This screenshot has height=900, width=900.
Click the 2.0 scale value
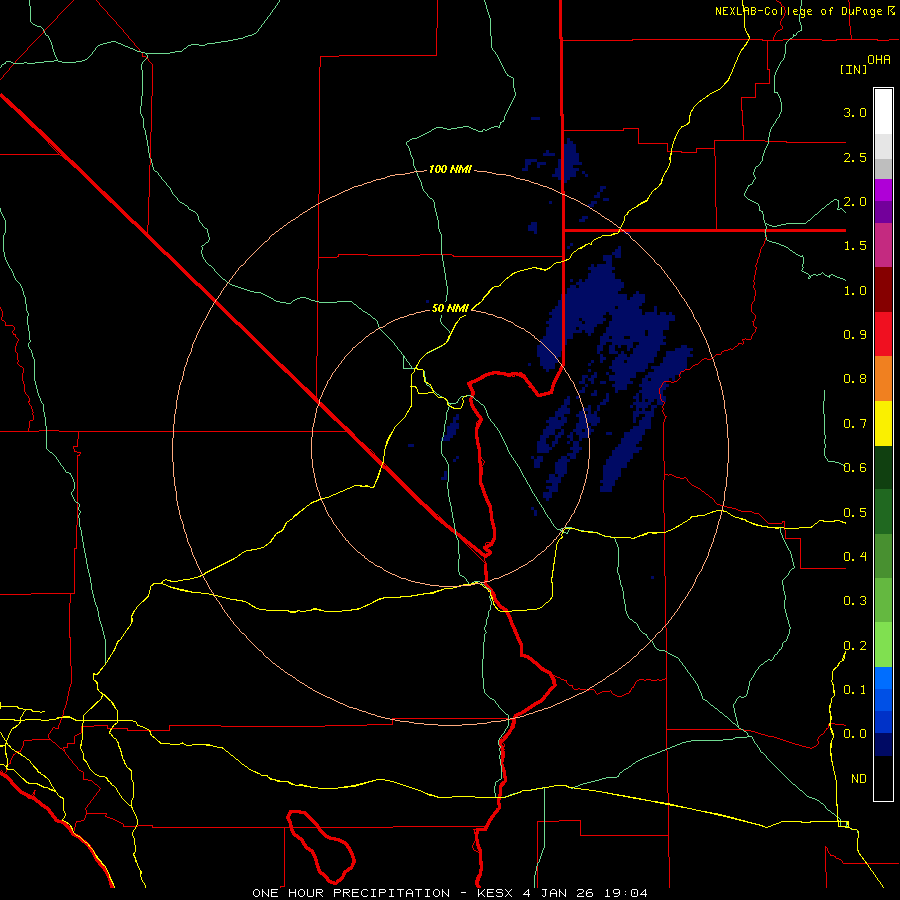tap(855, 201)
